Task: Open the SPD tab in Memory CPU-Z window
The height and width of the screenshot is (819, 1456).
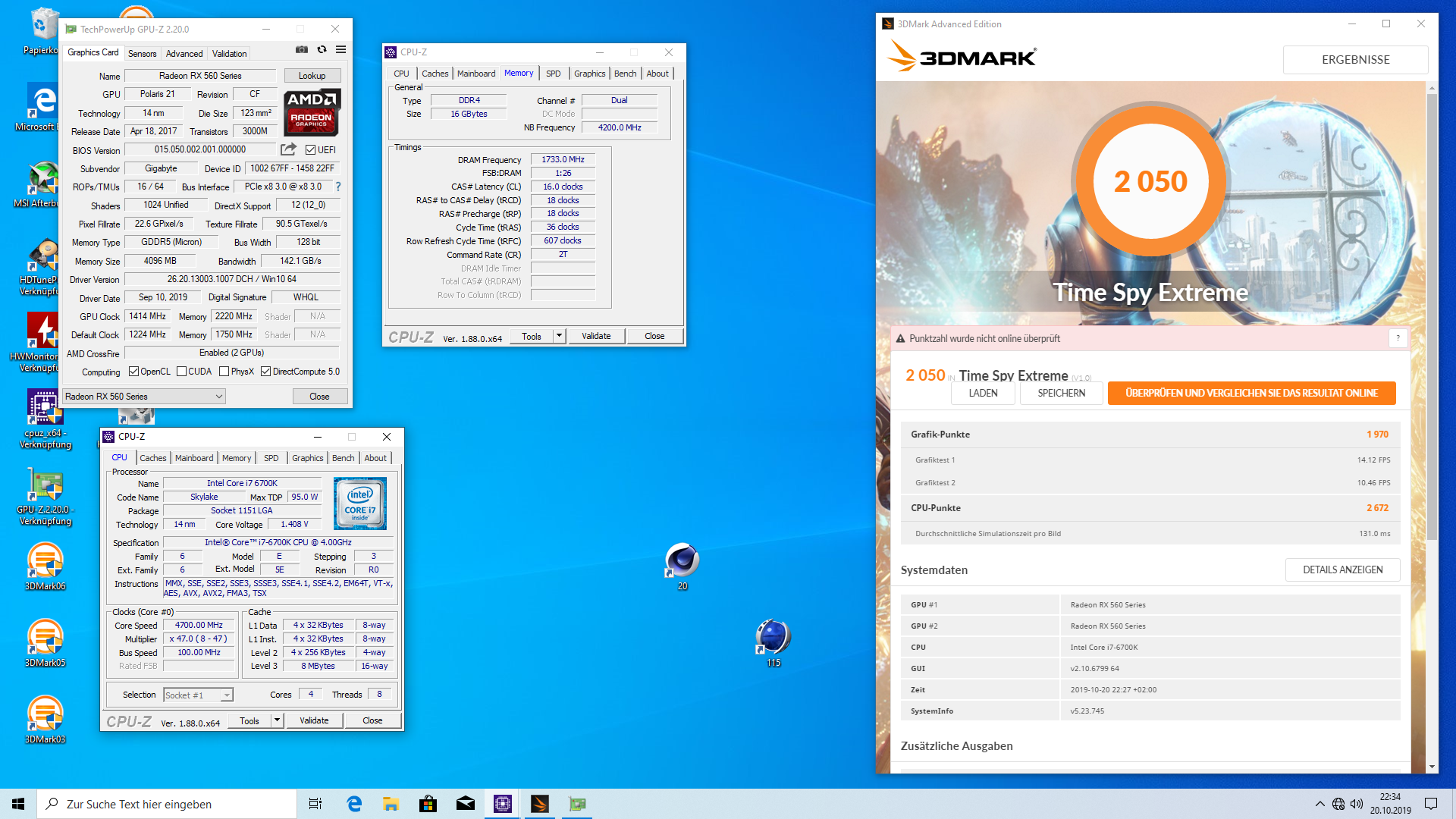Action: (554, 74)
